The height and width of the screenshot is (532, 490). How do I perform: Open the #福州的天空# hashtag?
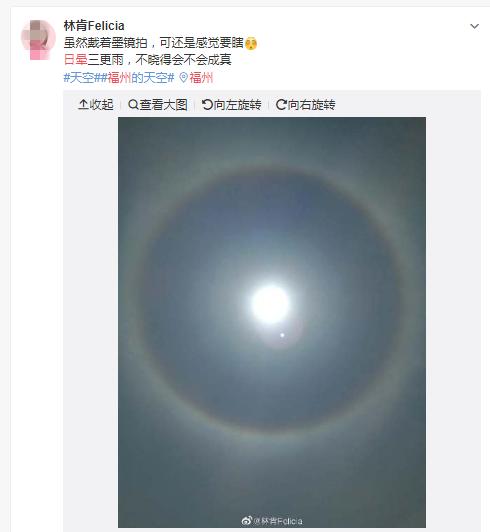tap(137, 78)
